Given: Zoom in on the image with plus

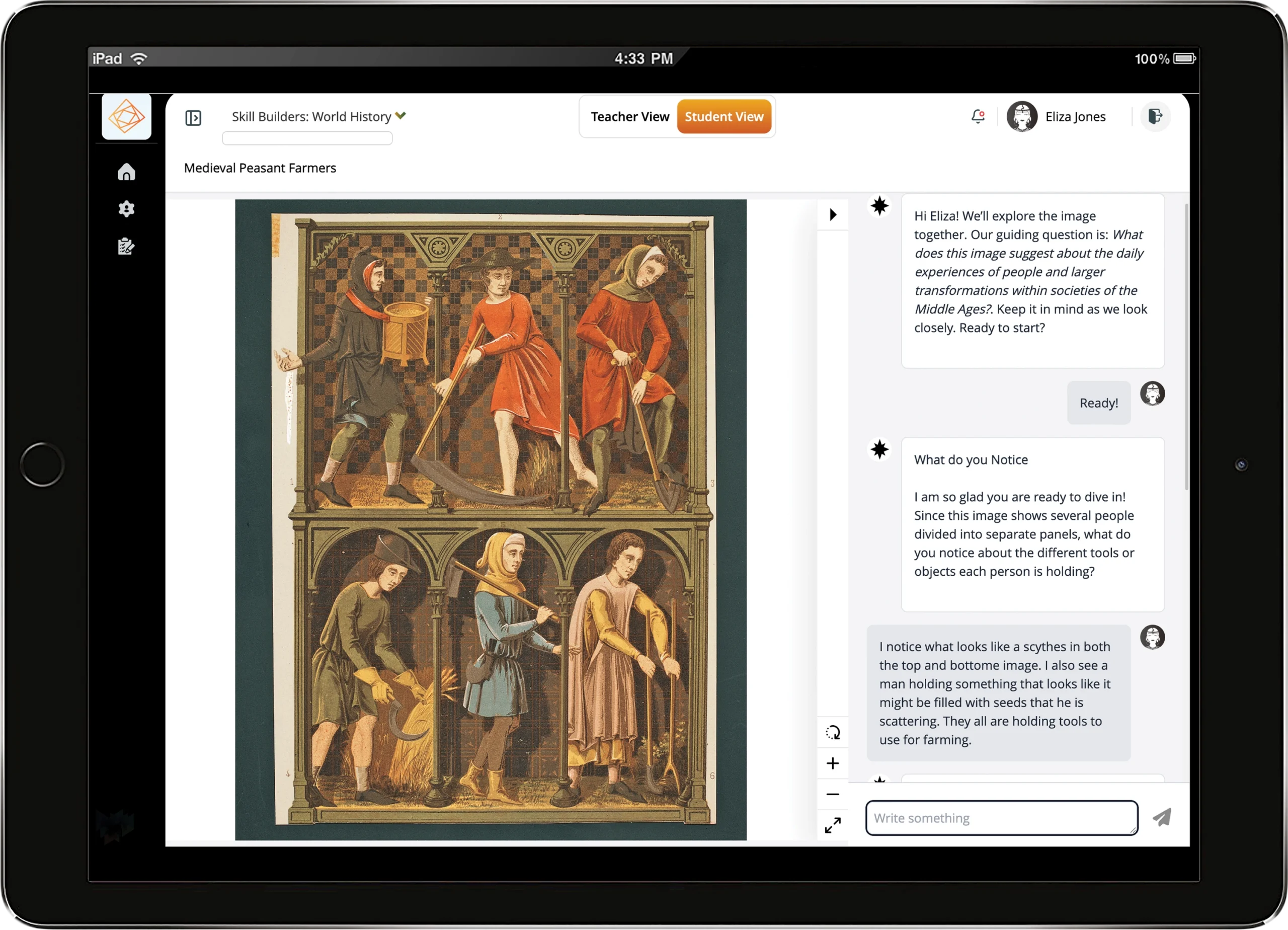Looking at the screenshot, I should (833, 763).
